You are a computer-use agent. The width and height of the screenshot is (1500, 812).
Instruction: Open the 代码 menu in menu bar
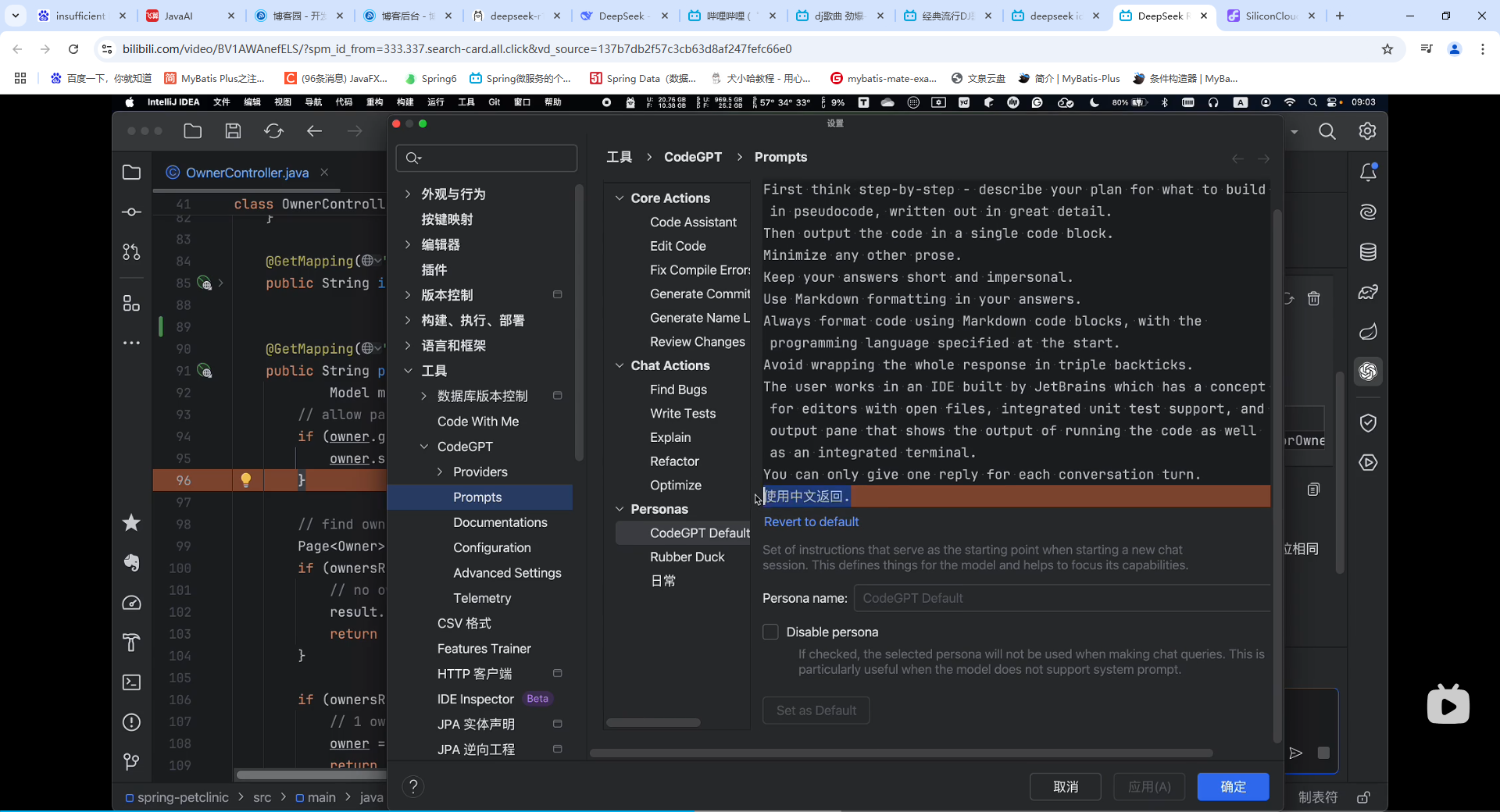(344, 102)
